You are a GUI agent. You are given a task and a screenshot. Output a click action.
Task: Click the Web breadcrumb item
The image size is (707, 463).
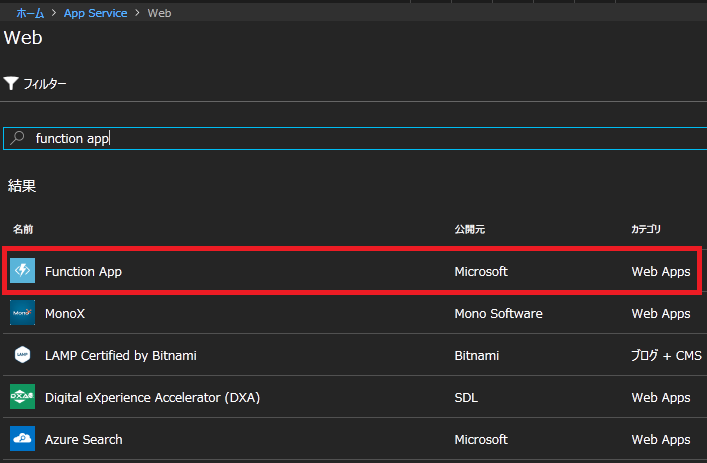(159, 13)
